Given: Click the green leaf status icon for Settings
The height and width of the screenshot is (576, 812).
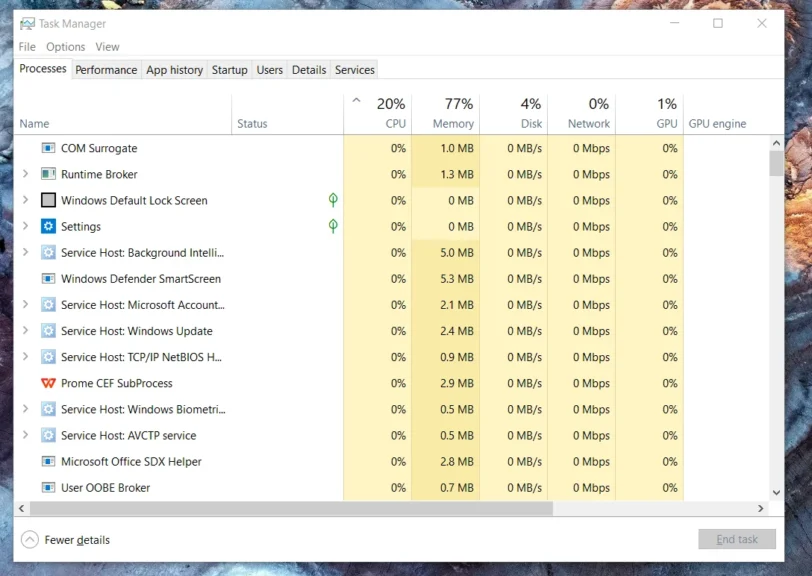Looking at the screenshot, I should click(333, 226).
